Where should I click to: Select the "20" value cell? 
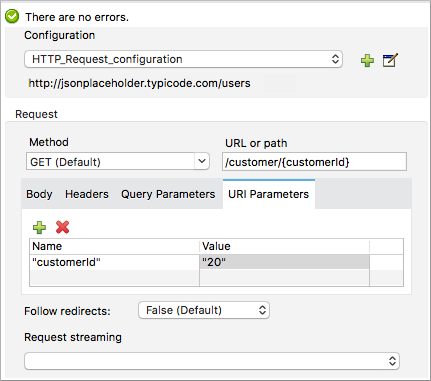pyautogui.click(x=285, y=262)
